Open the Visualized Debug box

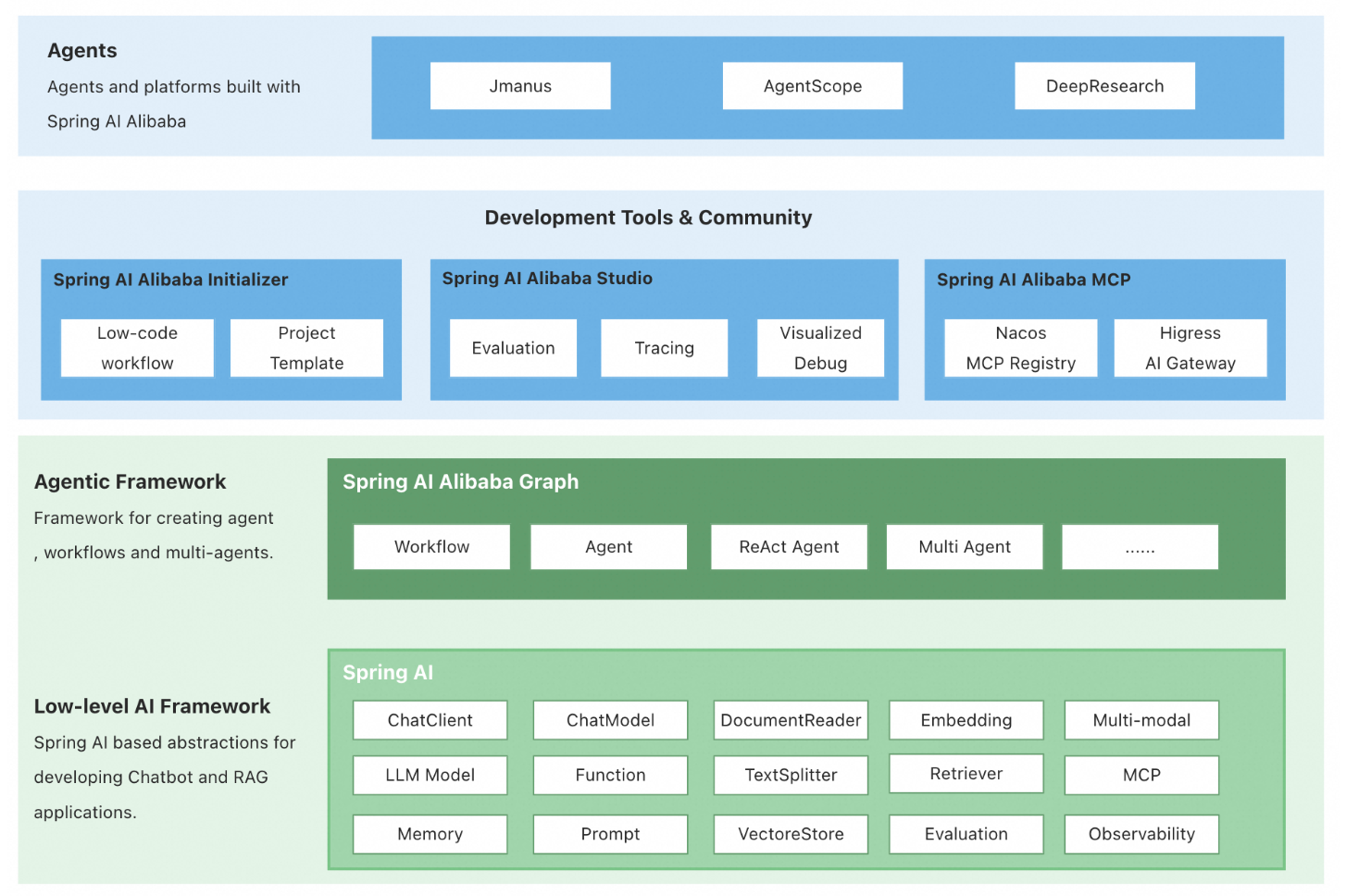[820, 348]
